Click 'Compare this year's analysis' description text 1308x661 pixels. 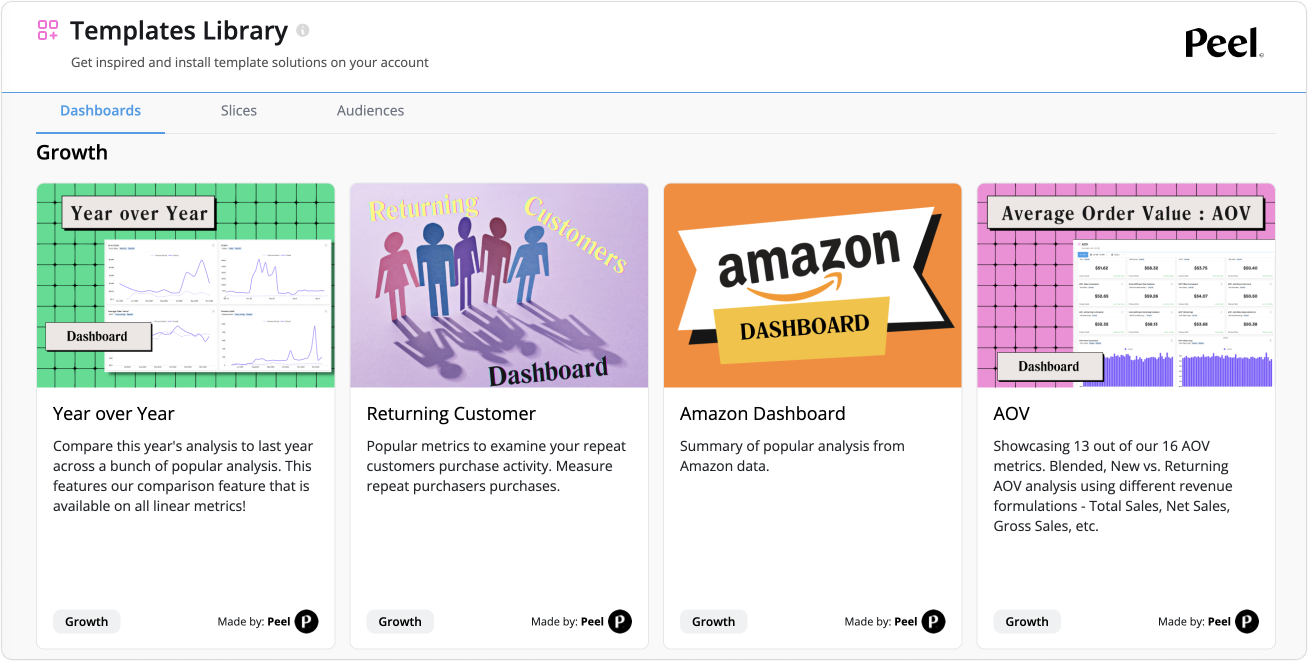coord(183,476)
